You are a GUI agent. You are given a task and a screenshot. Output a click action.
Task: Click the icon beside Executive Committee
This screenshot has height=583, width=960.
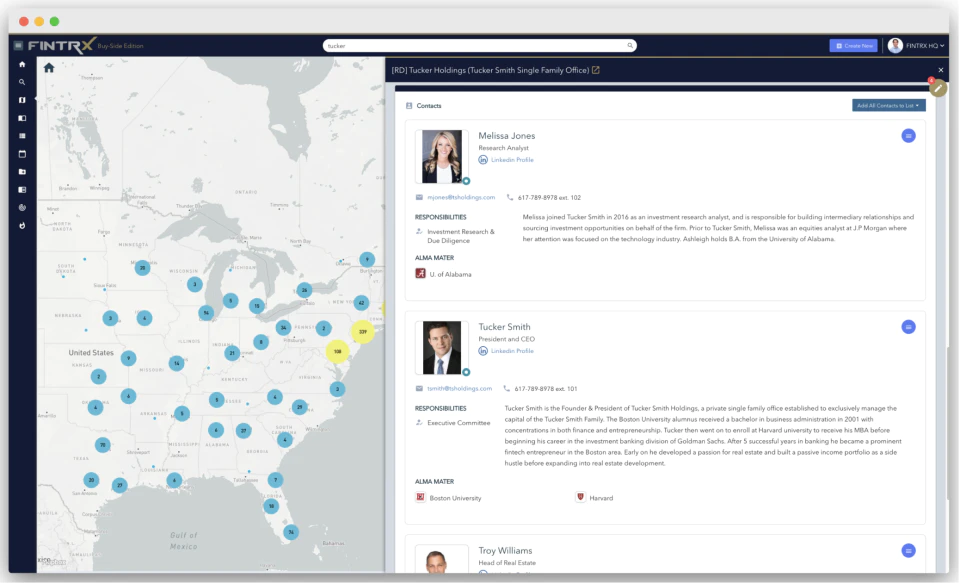point(419,423)
